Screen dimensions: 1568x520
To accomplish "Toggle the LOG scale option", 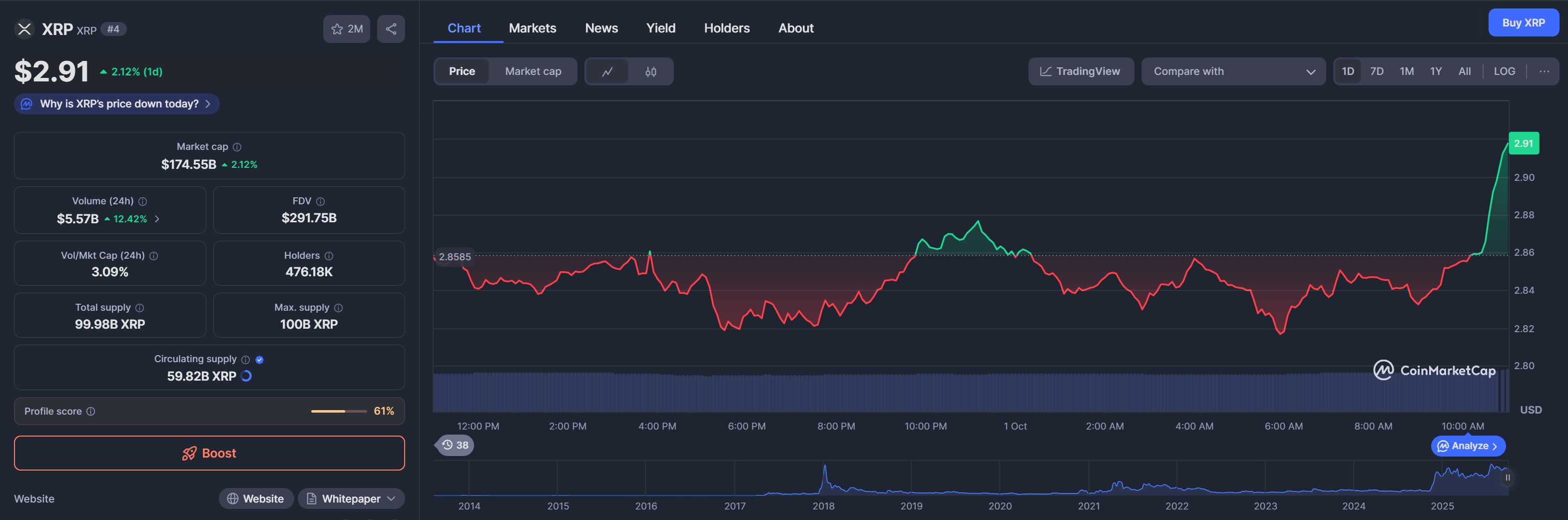I will [x=1504, y=71].
